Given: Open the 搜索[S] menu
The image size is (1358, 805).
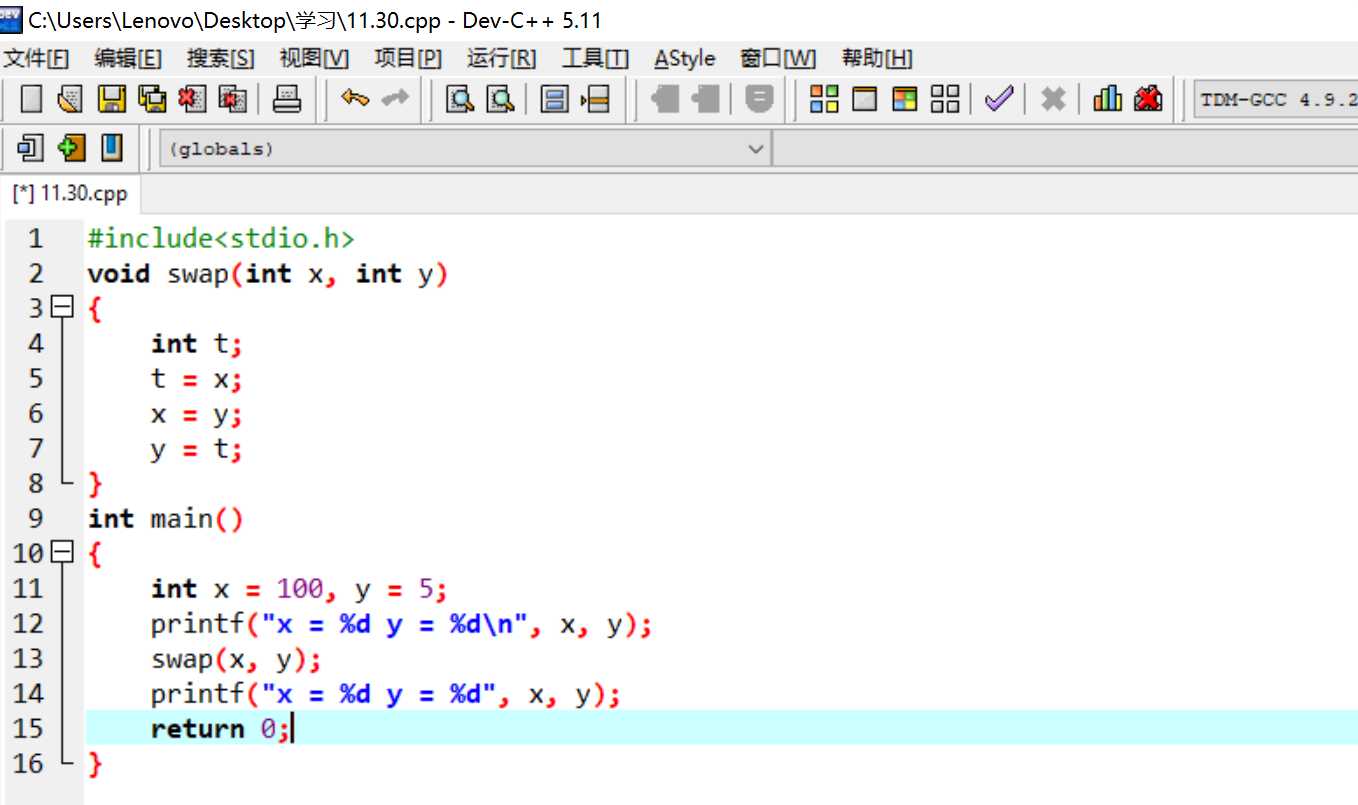Looking at the screenshot, I should point(221,58).
